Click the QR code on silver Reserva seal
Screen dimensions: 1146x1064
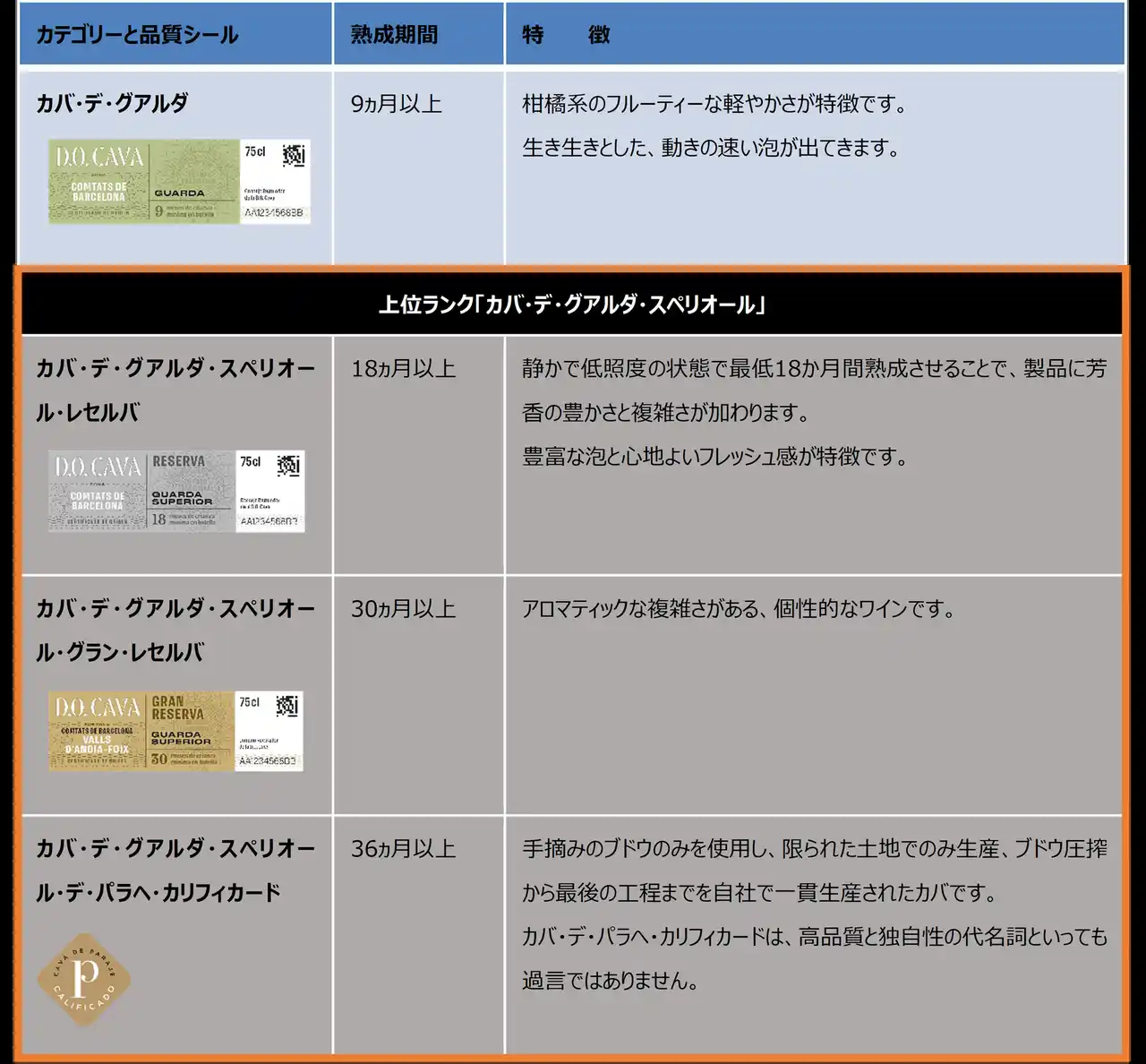tap(288, 466)
